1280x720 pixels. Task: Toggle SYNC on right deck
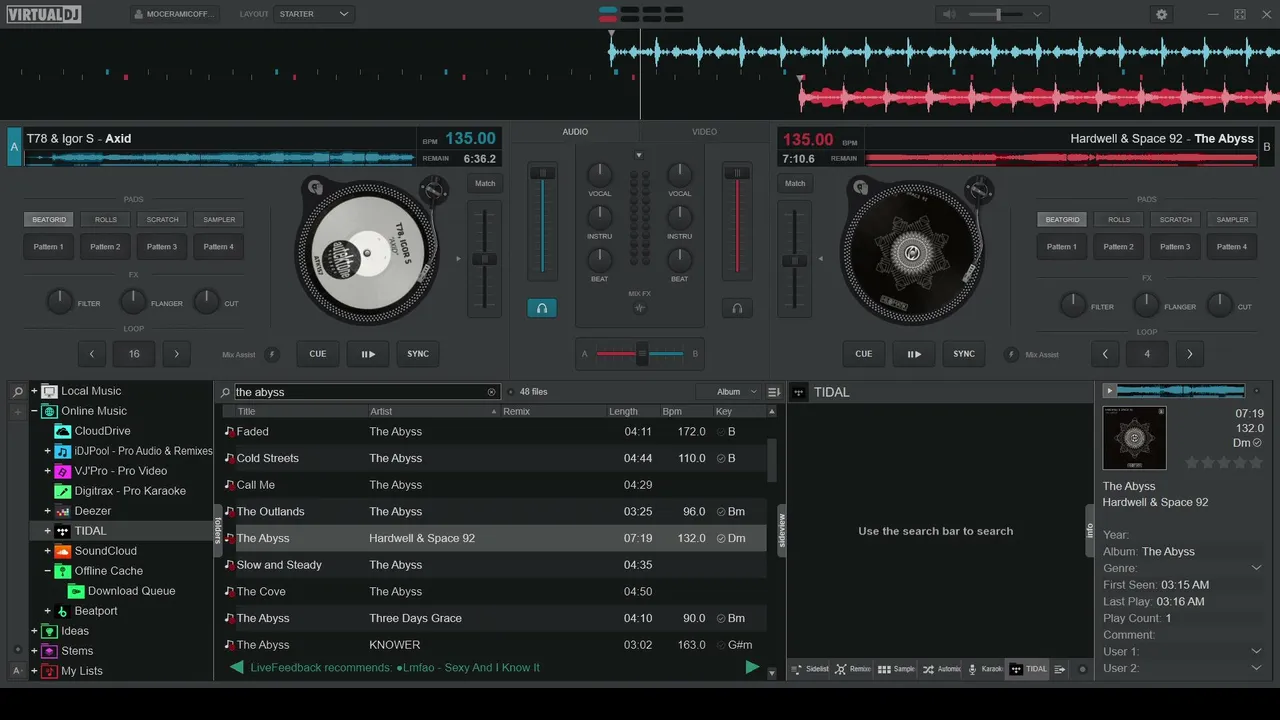(964, 354)
